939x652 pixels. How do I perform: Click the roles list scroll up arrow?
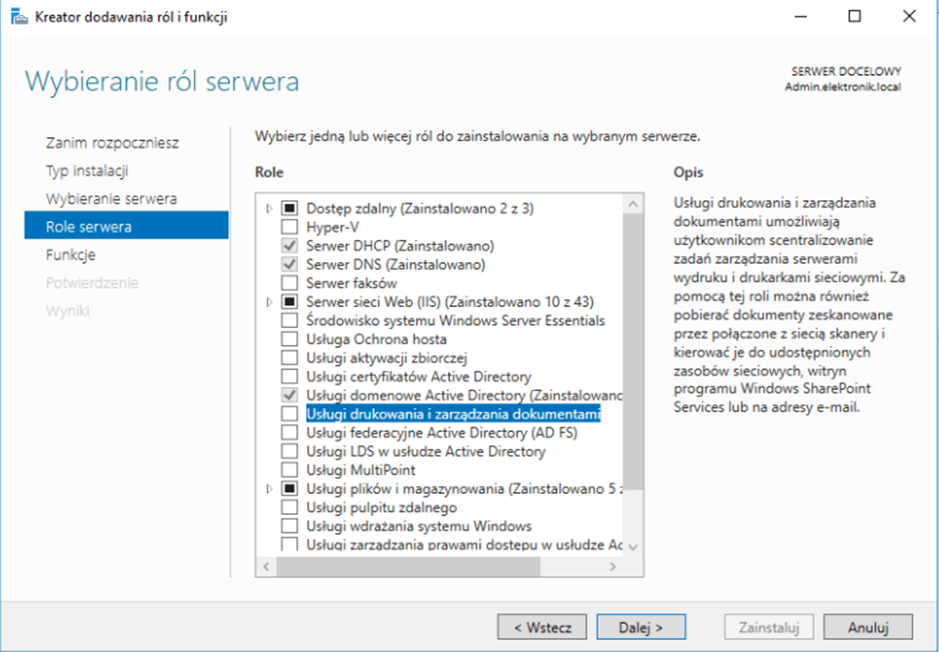coord(633,204)
